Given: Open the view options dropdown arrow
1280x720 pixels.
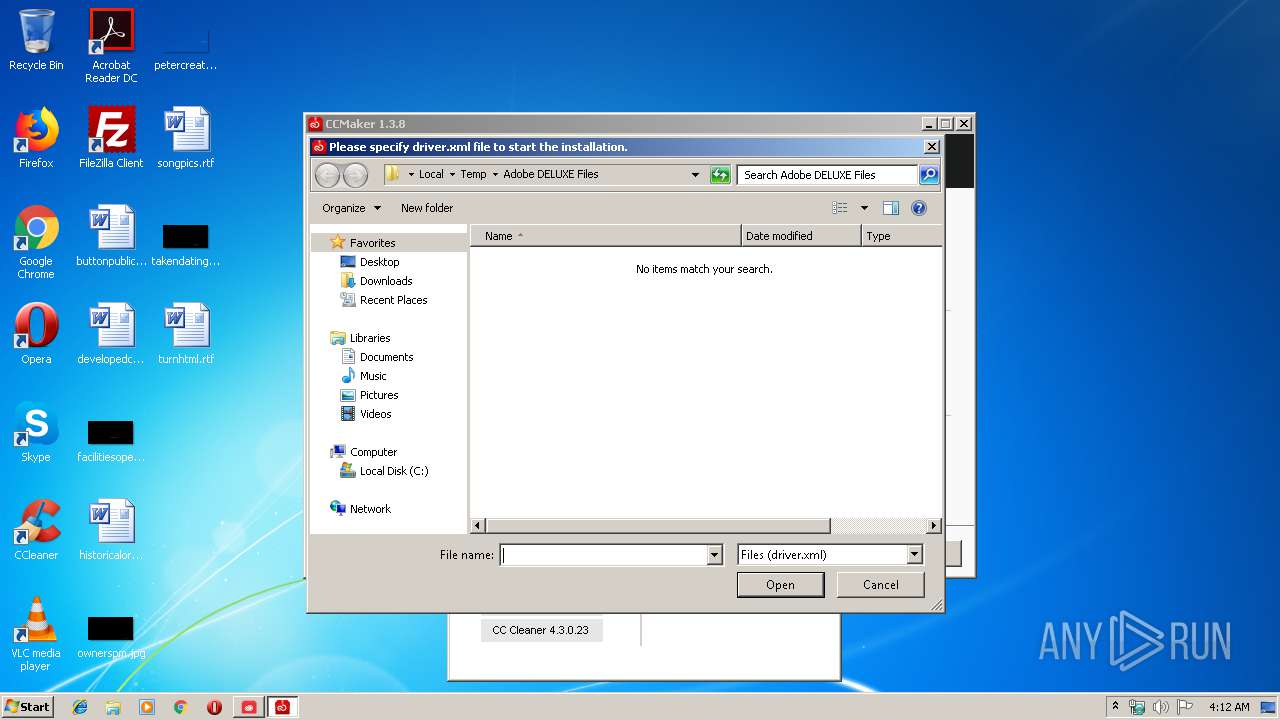Looking at the screenshot, I should coord(864,208).
